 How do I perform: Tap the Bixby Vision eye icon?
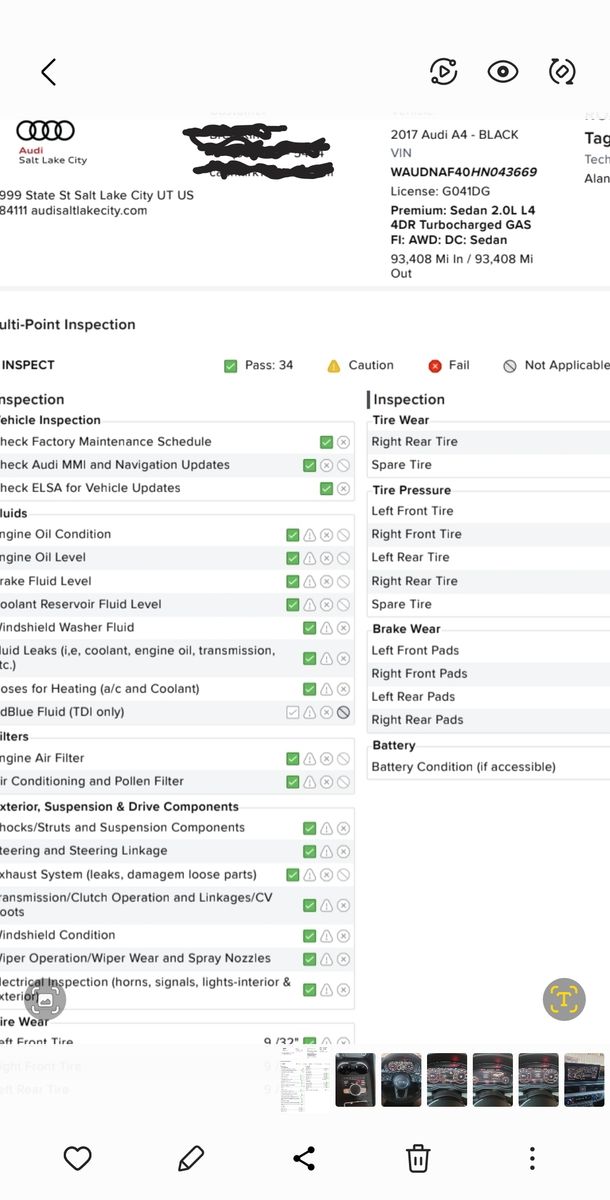(502, 71)
